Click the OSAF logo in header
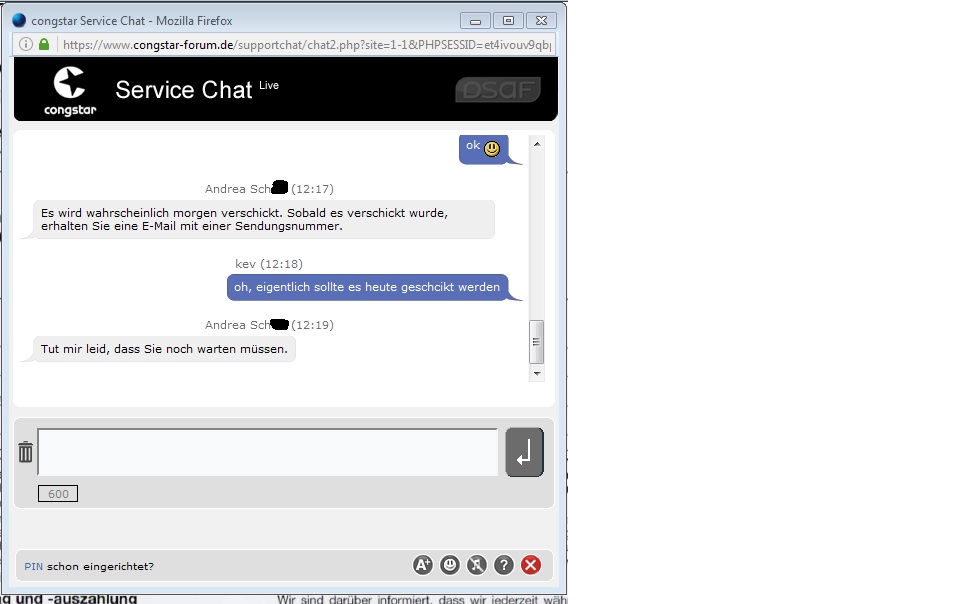The width and height of the screenshot is (960, 604). click(497, 90)
